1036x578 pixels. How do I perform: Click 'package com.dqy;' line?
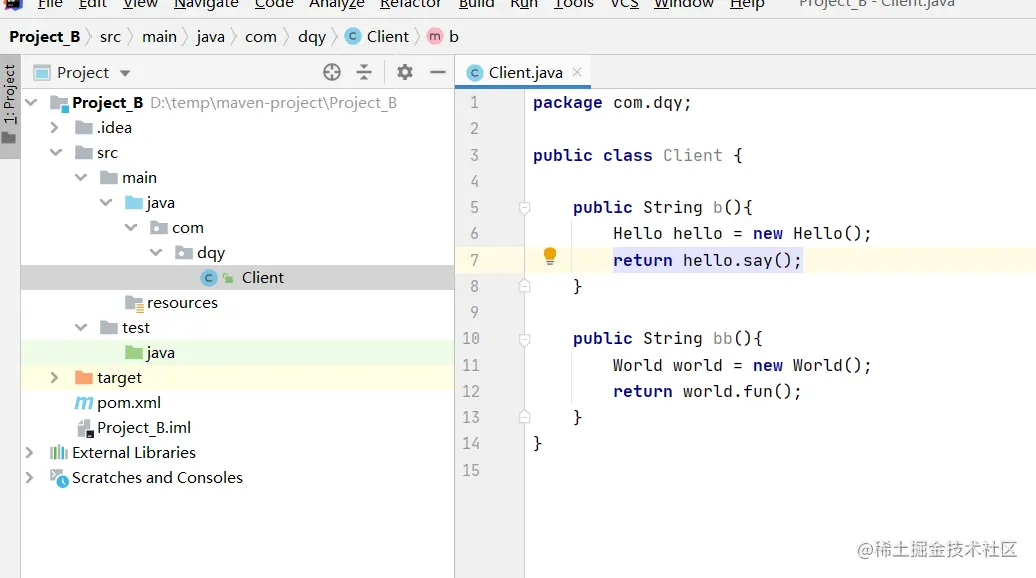612,103
